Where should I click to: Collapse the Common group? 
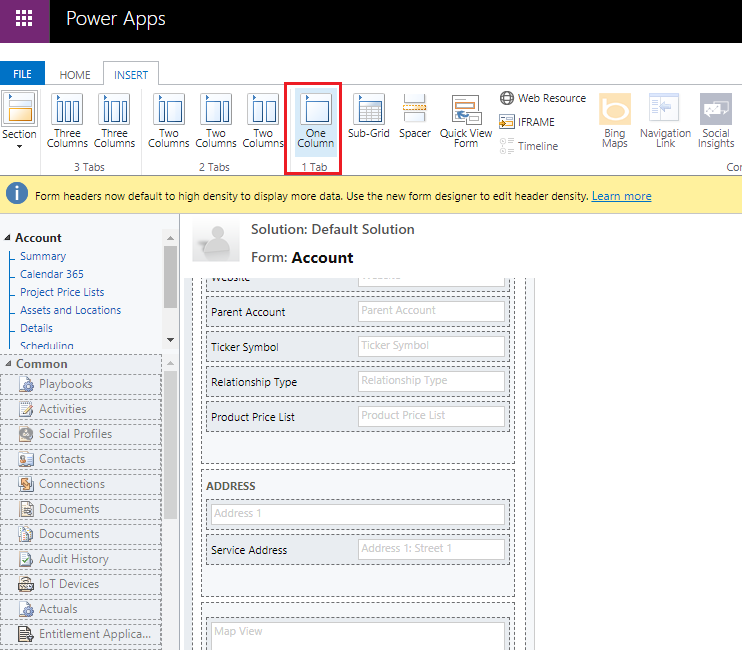point(8,363)
